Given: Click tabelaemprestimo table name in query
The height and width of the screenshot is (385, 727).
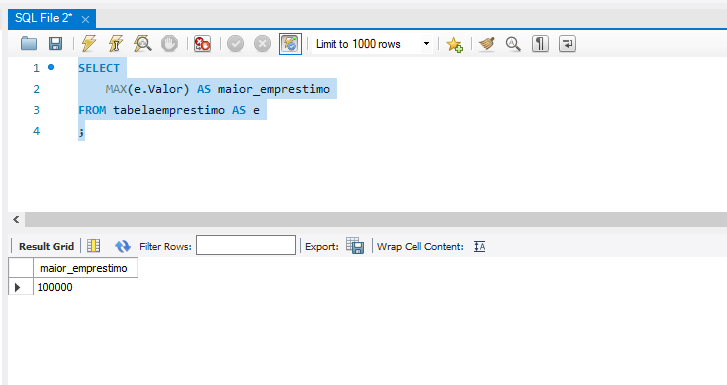Looking at the screenshot, I should coord(169,110).
